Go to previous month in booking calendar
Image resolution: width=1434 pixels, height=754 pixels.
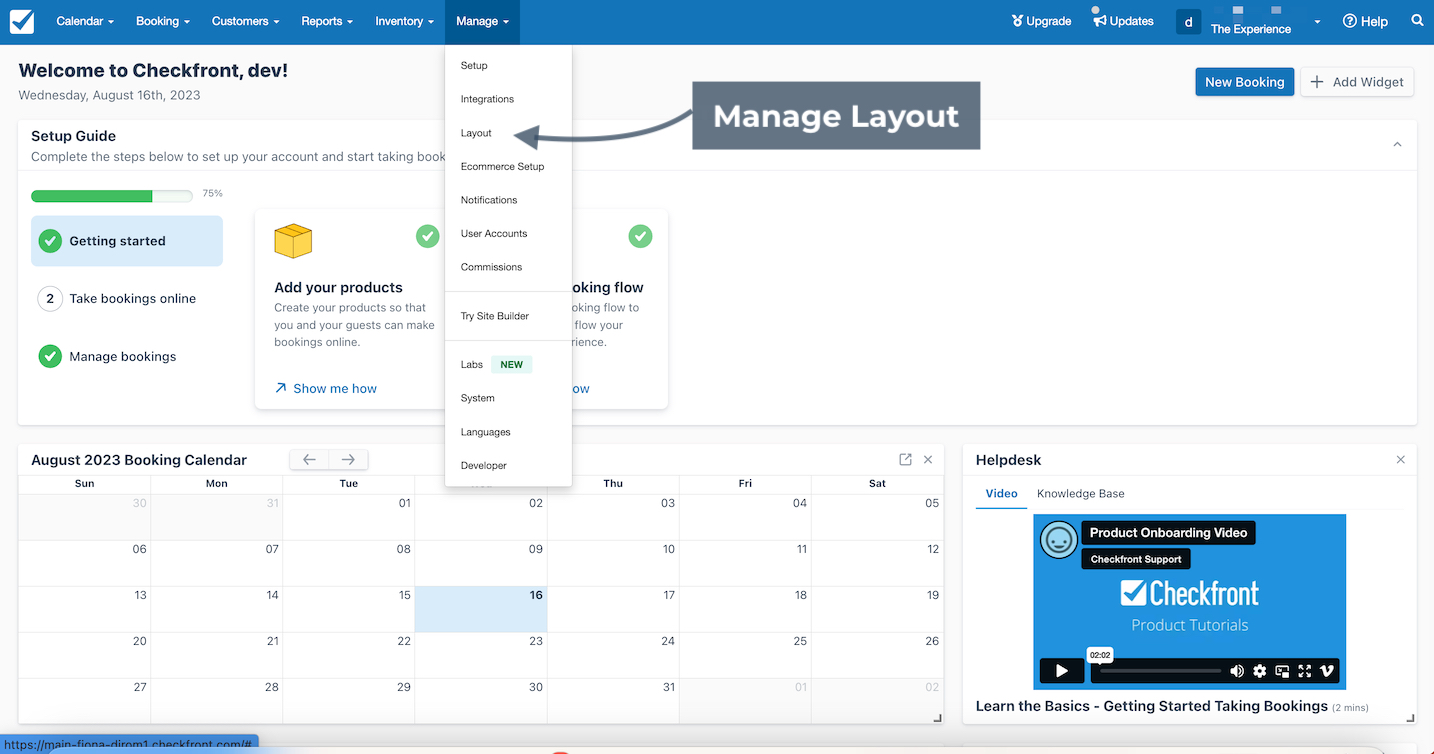point(309,460)
